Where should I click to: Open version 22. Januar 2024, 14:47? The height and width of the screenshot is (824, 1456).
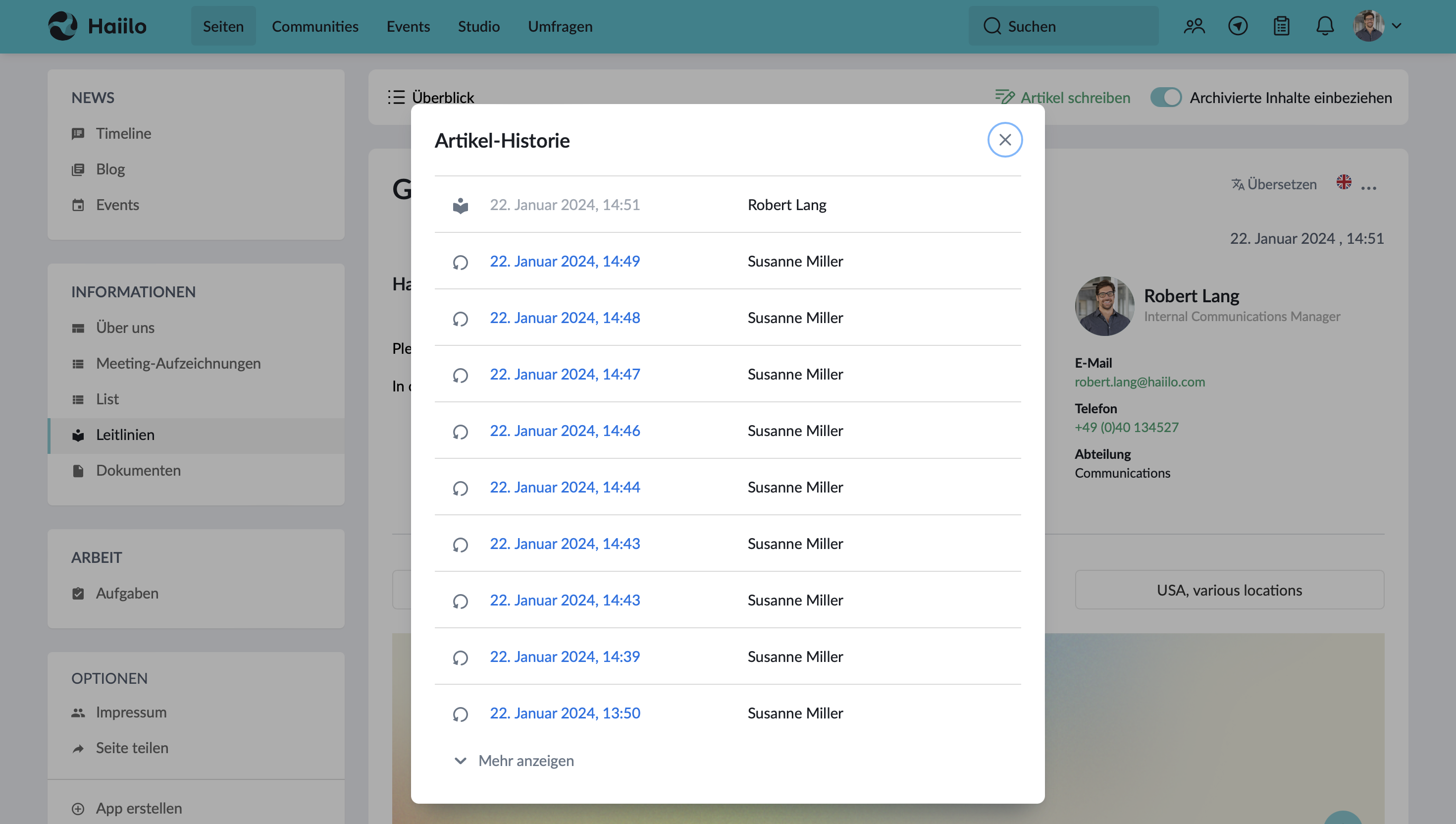[x=565, y=374]
